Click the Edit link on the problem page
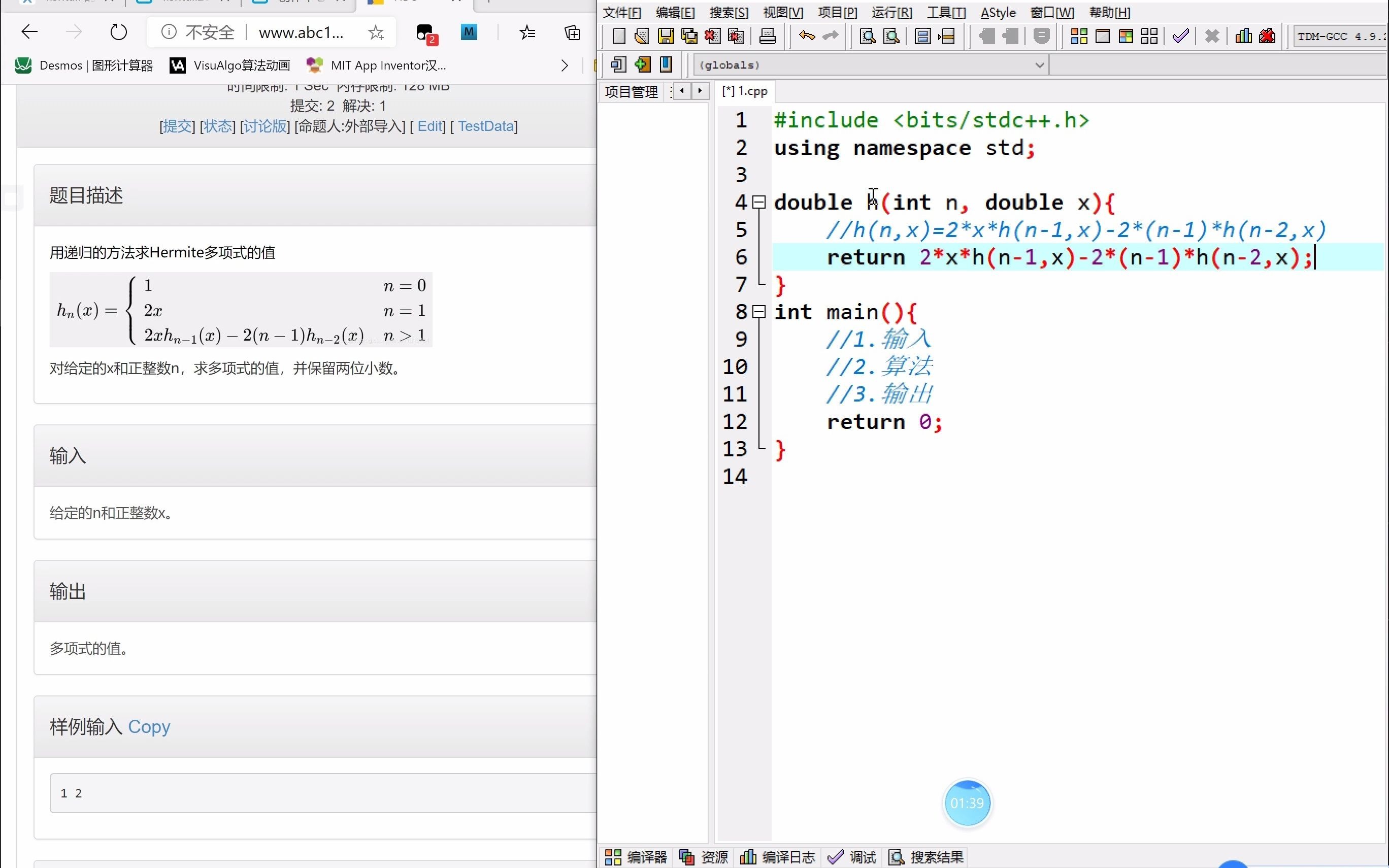Image resolution: width=1389 pixels, height=868 pixels. (430, 126)
